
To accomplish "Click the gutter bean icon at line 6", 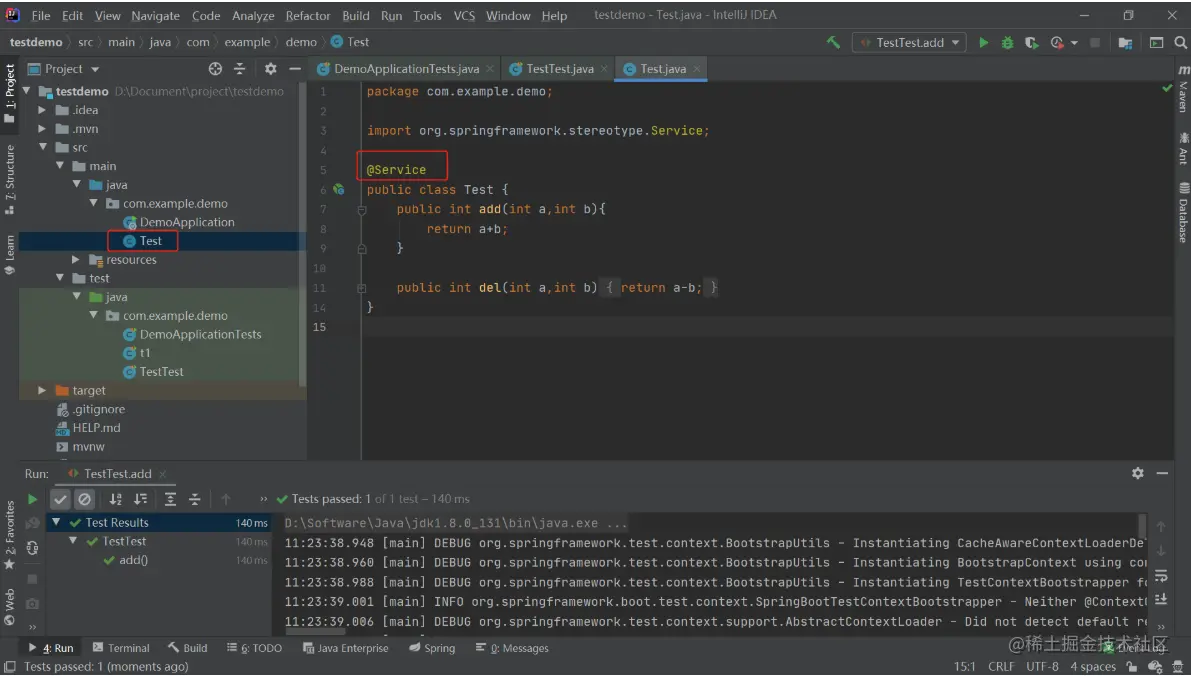I will [339, 190].
